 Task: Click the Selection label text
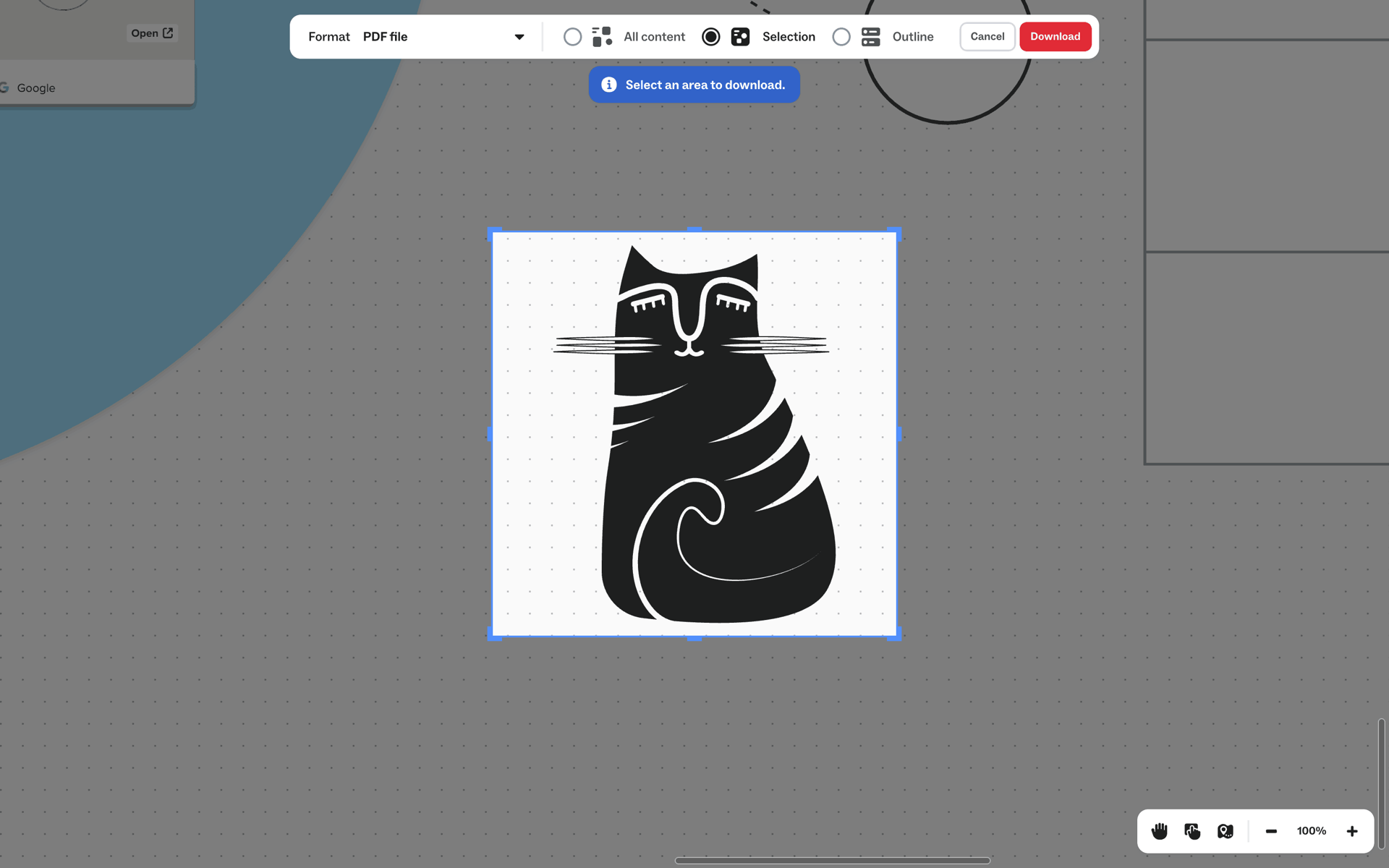789,37
